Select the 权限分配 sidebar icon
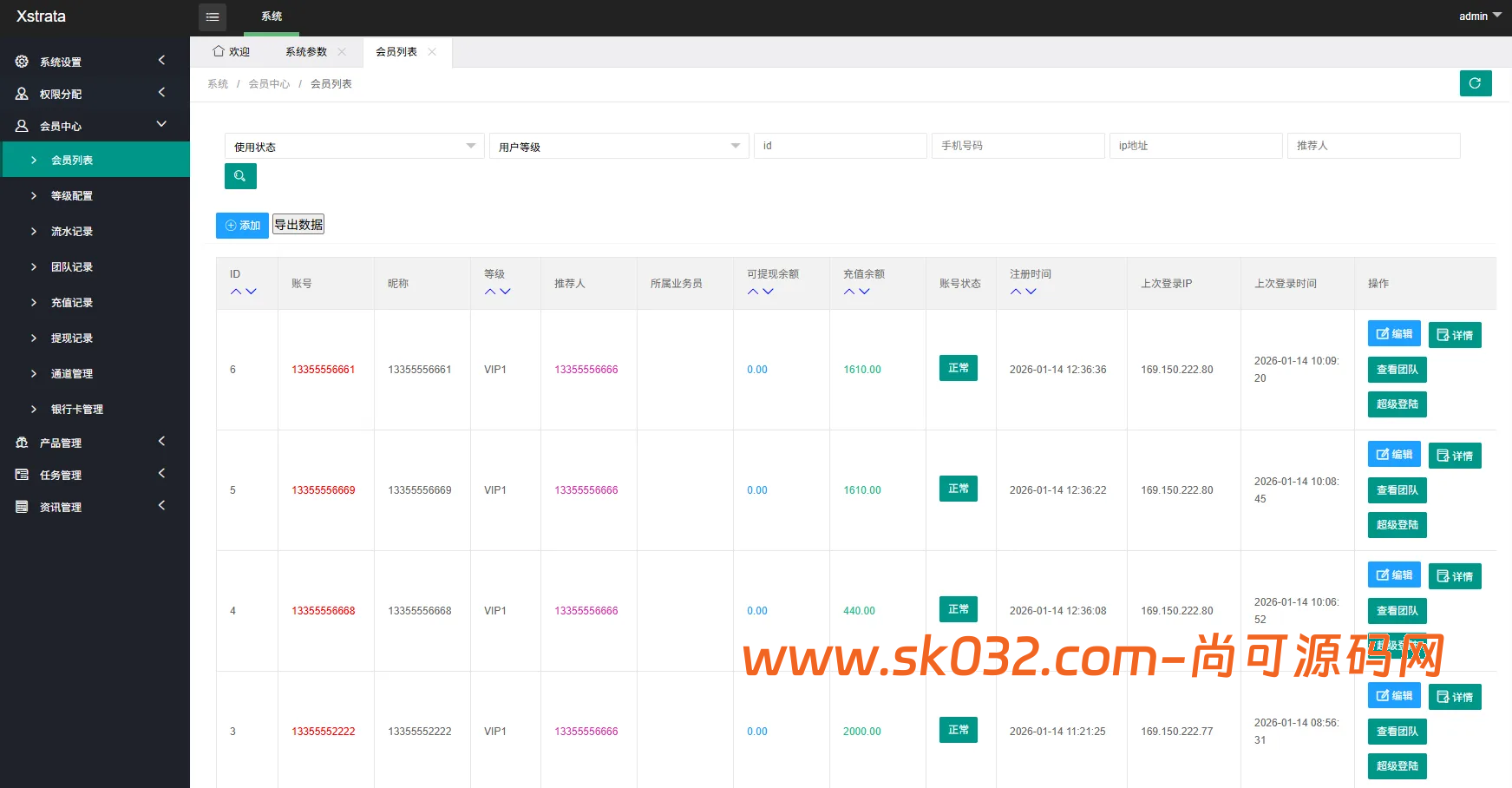Screen dimensions: 1512x788 [22, 93]
